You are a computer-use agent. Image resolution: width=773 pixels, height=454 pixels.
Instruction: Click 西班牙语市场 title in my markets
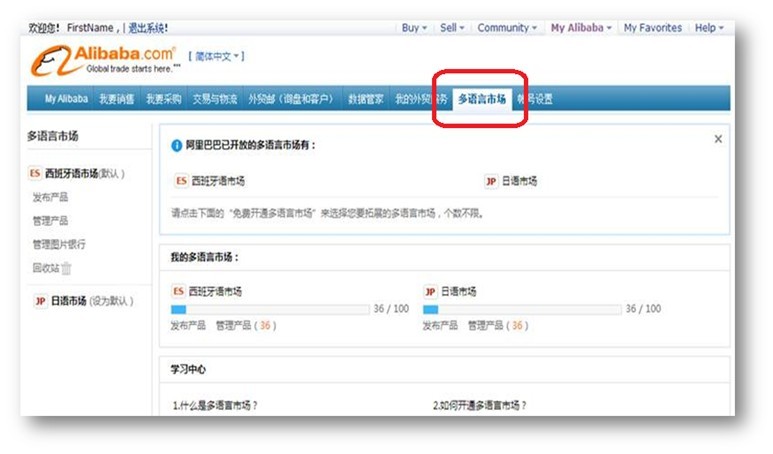click(x=215, y=291)
